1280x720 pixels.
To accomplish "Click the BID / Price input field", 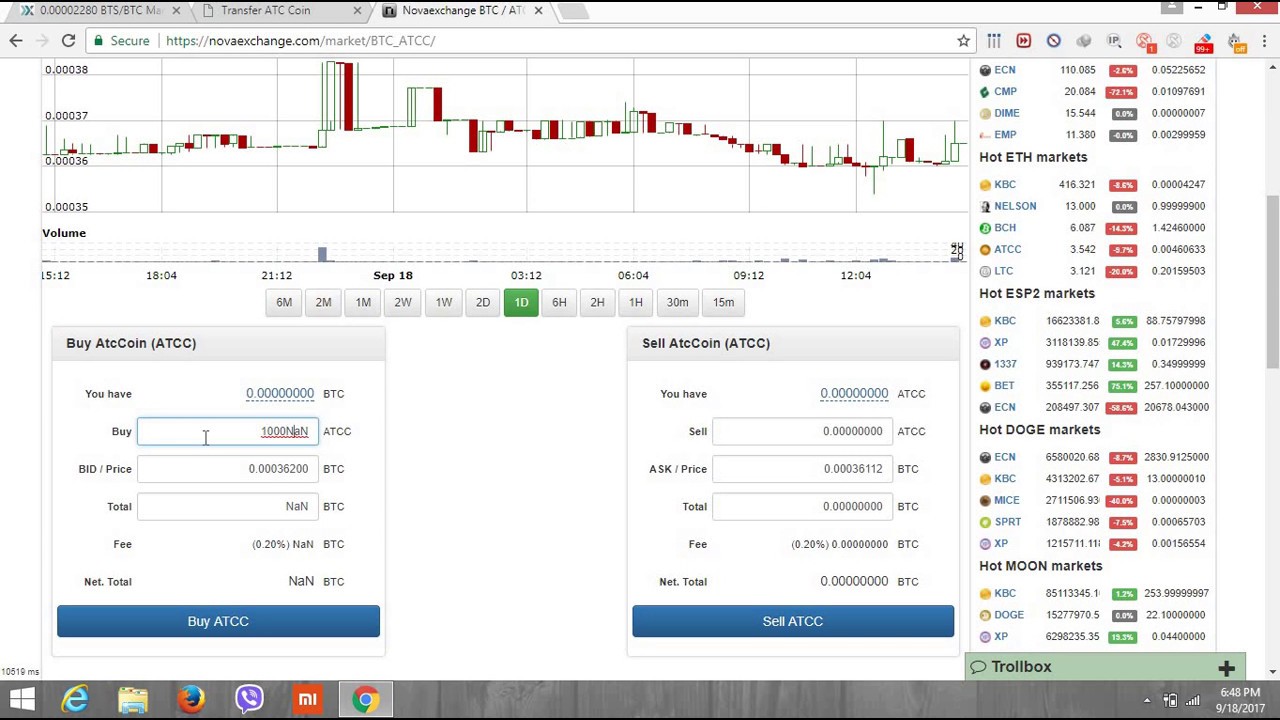I will point(228,469).
